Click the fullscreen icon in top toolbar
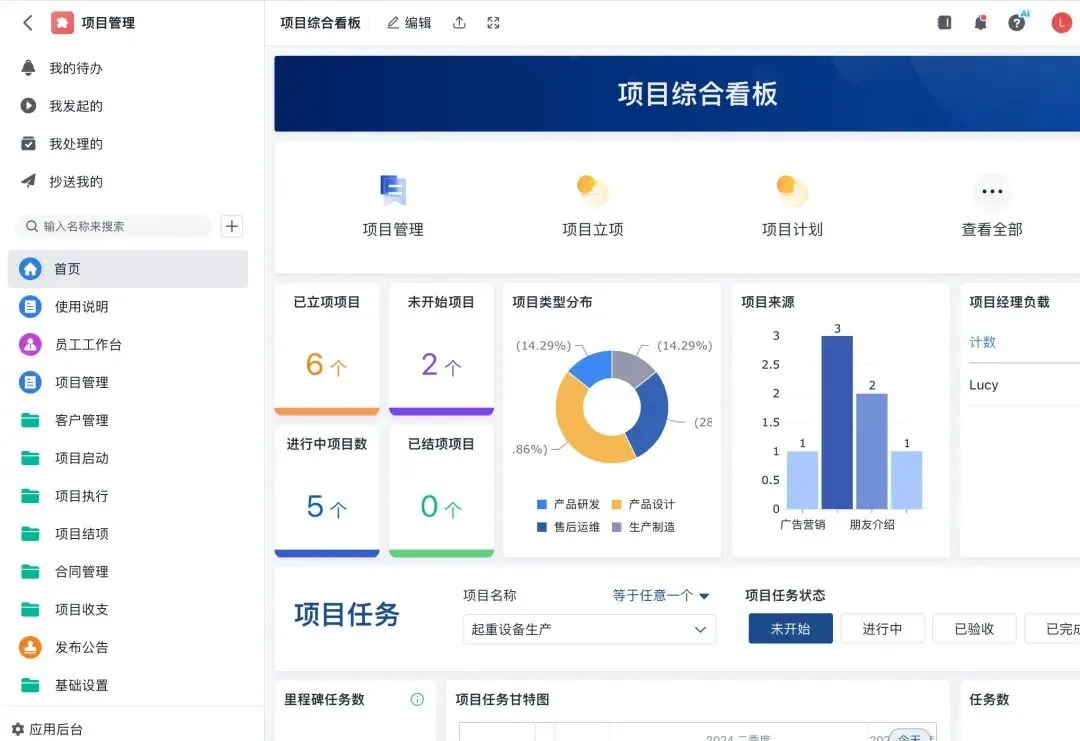The image size is (1080, 741). tap(493, 23)
